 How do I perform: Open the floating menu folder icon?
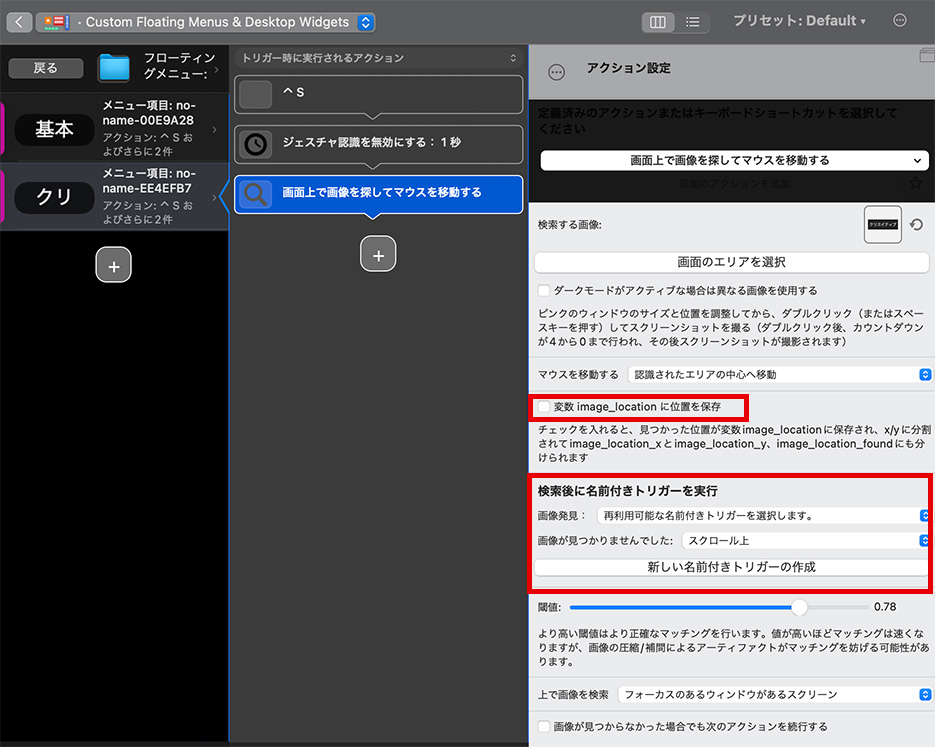click(x=113, y=68)
